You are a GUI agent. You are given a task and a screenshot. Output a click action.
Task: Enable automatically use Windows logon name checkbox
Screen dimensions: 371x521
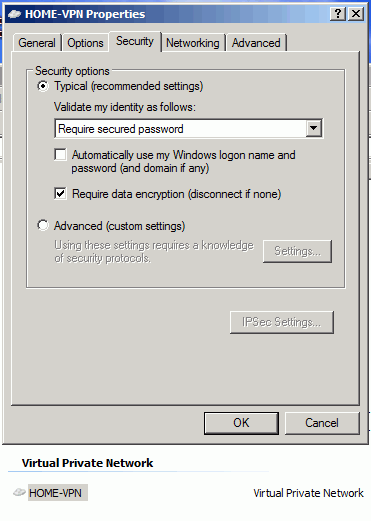(60, 155)
